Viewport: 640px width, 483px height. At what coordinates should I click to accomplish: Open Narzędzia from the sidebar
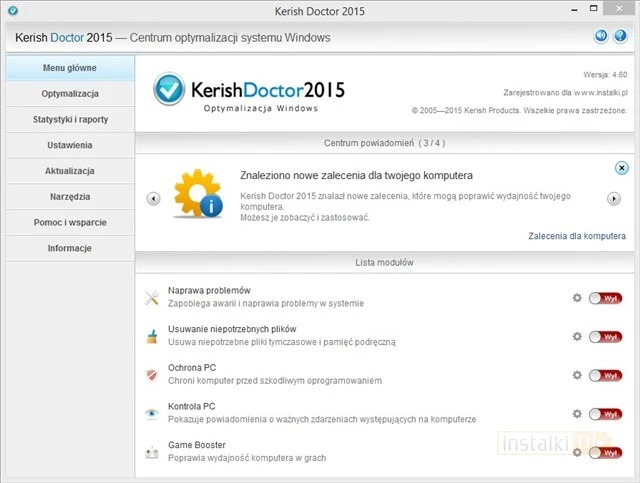pyautogui.click(x=69, y=197)
